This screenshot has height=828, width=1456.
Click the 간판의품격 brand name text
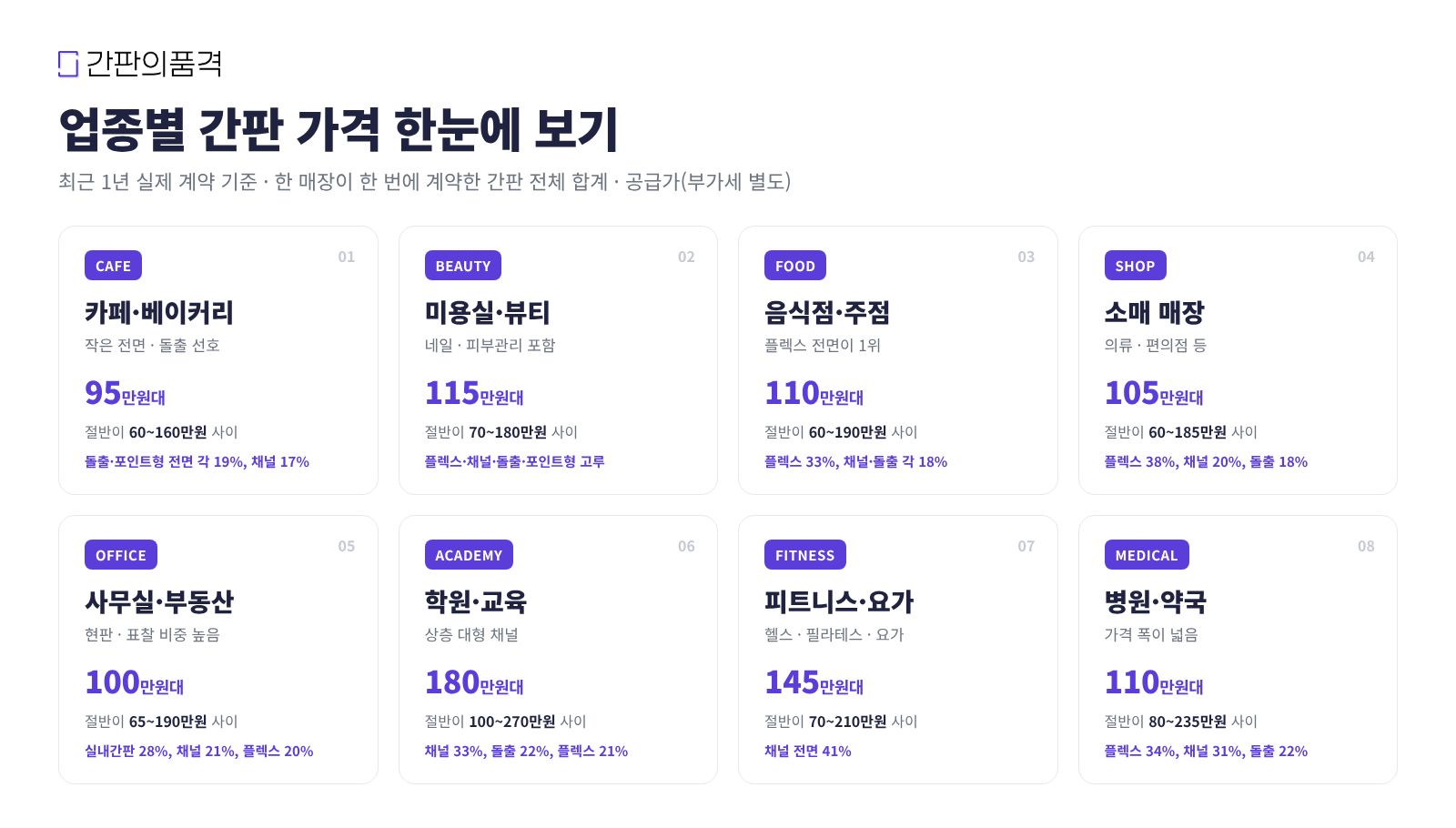[x=154, y=64]
